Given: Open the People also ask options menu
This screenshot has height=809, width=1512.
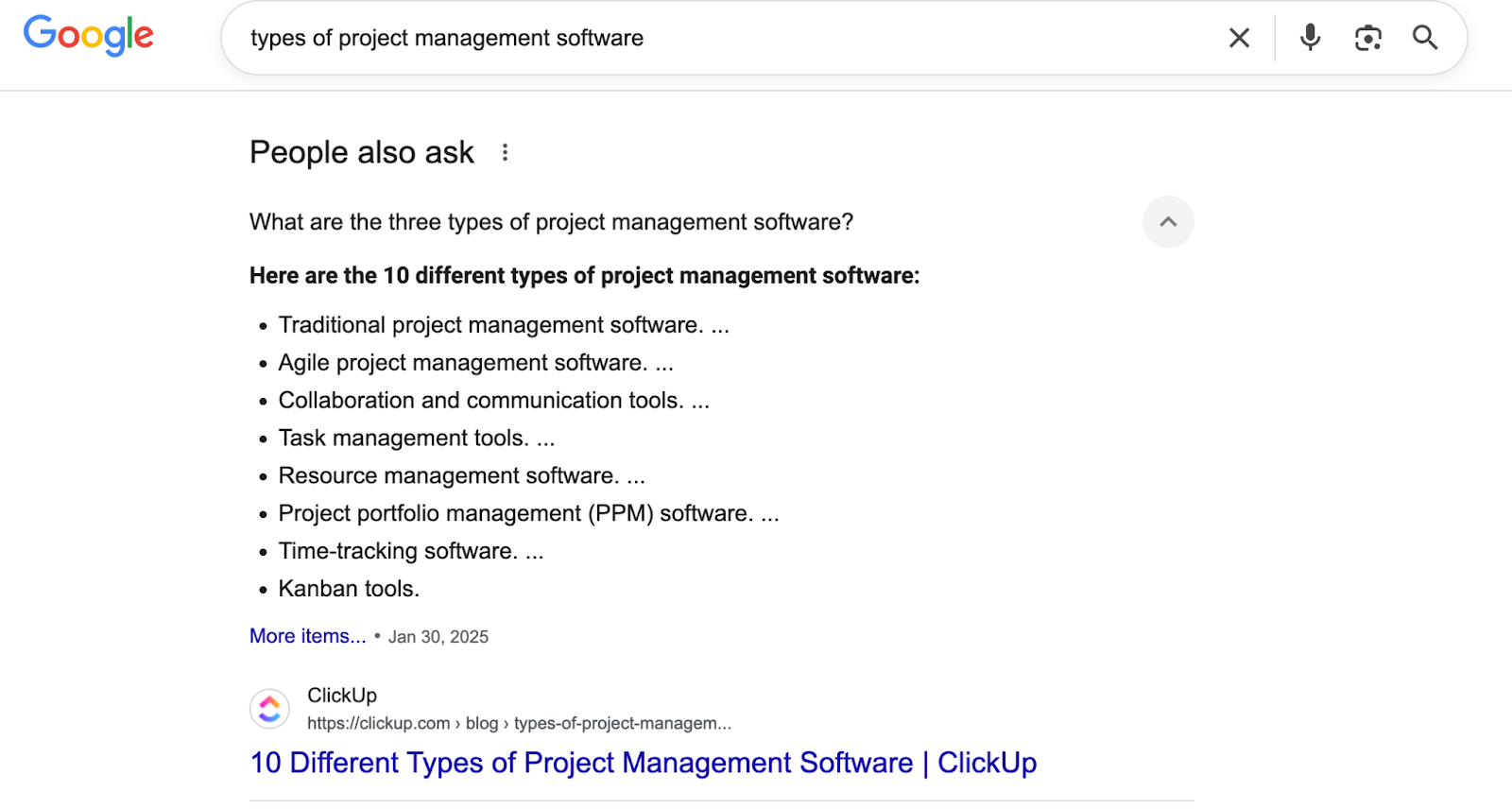Looking at the screenshot, I should 506,152.
